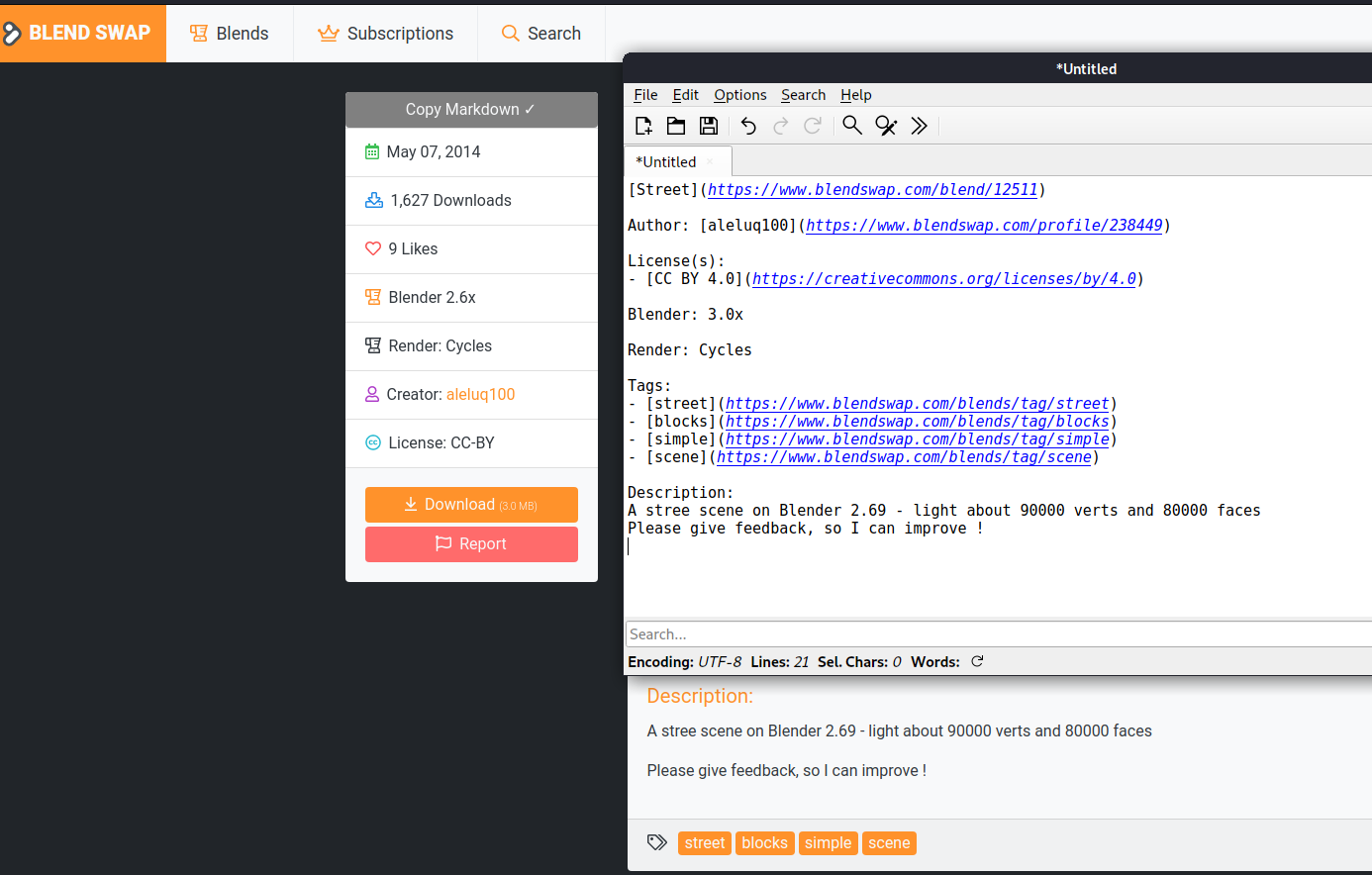Click the *Untitled window title bar

998,68
